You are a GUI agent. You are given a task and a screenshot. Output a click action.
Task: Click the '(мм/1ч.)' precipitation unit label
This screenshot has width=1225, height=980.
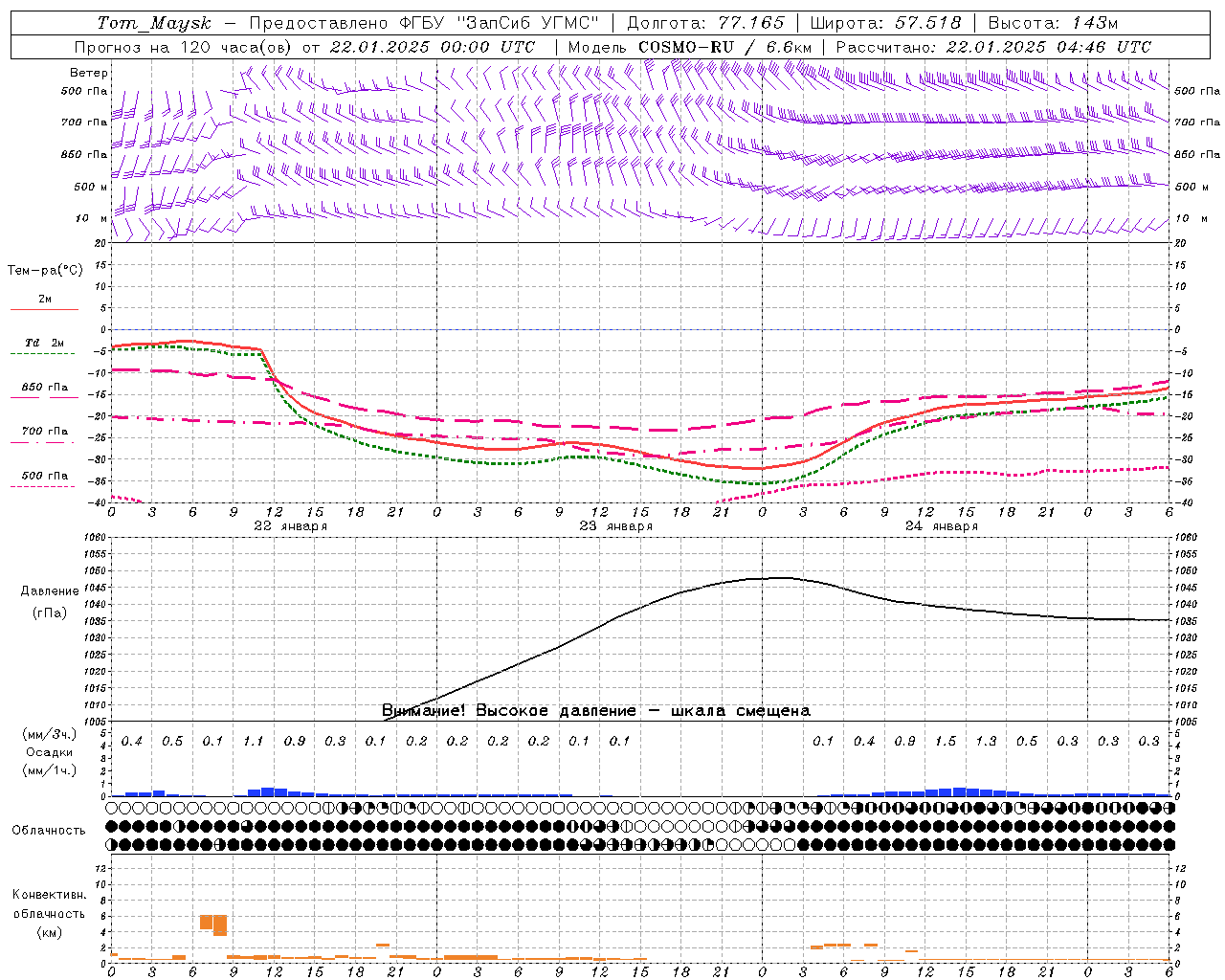click(x=50, y=770)
